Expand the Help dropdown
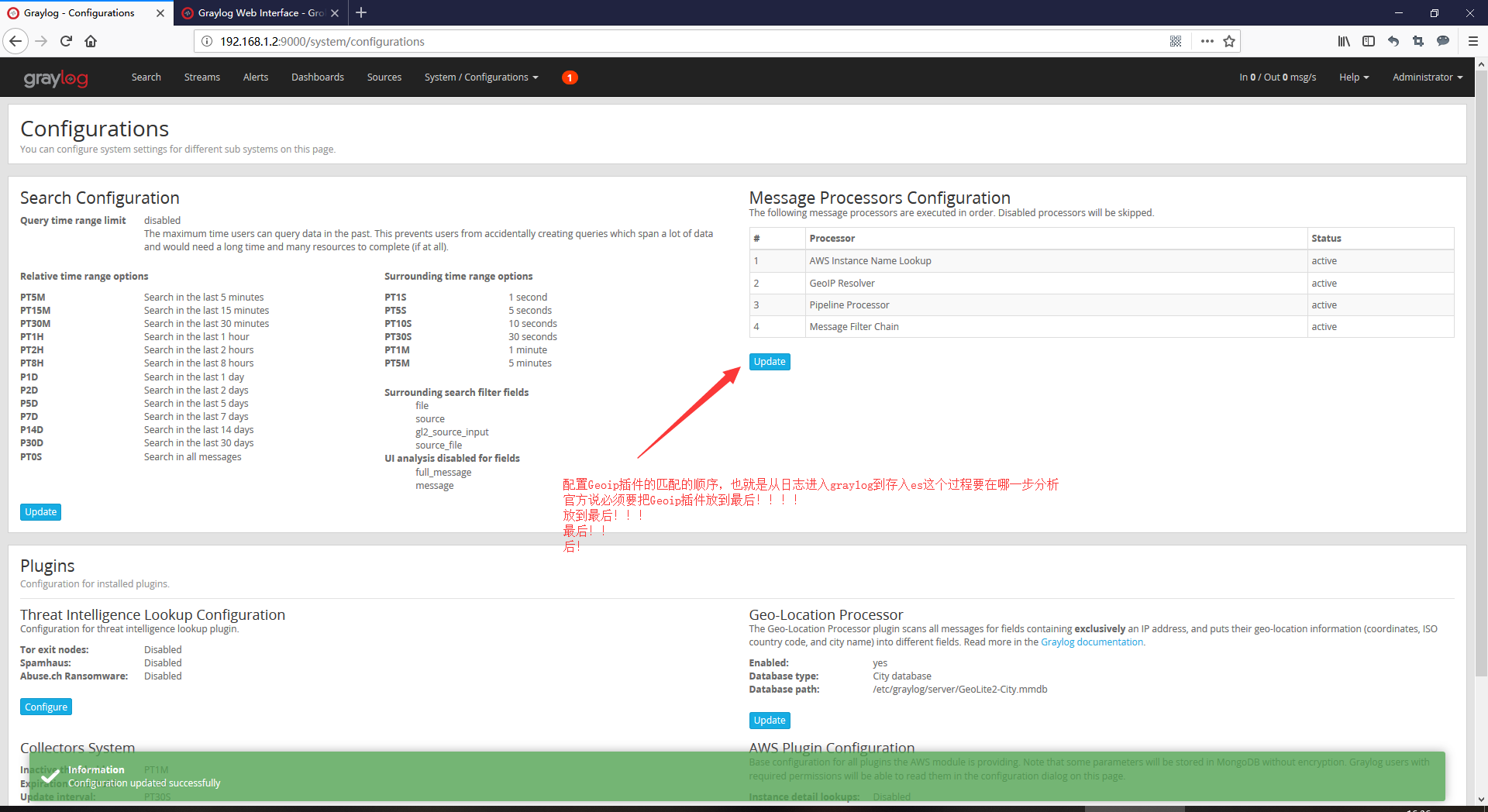This screenshot has width=1488, height=812. [1354, 77]
